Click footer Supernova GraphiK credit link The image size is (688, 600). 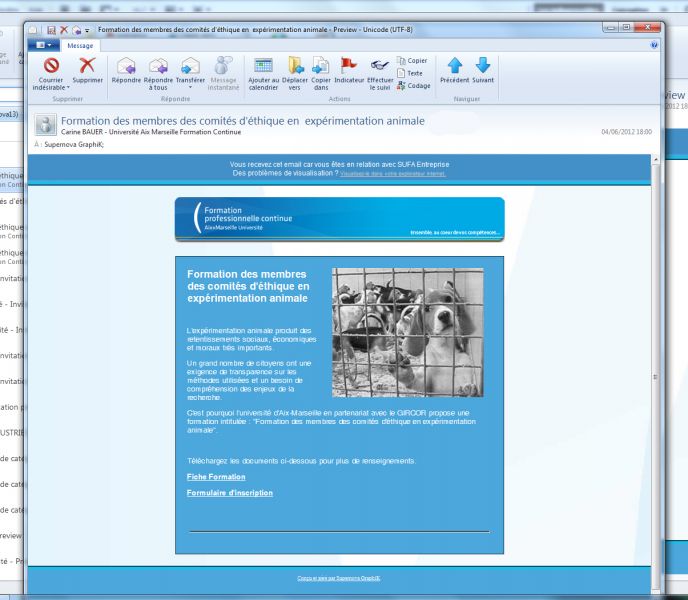pos(339,578)
